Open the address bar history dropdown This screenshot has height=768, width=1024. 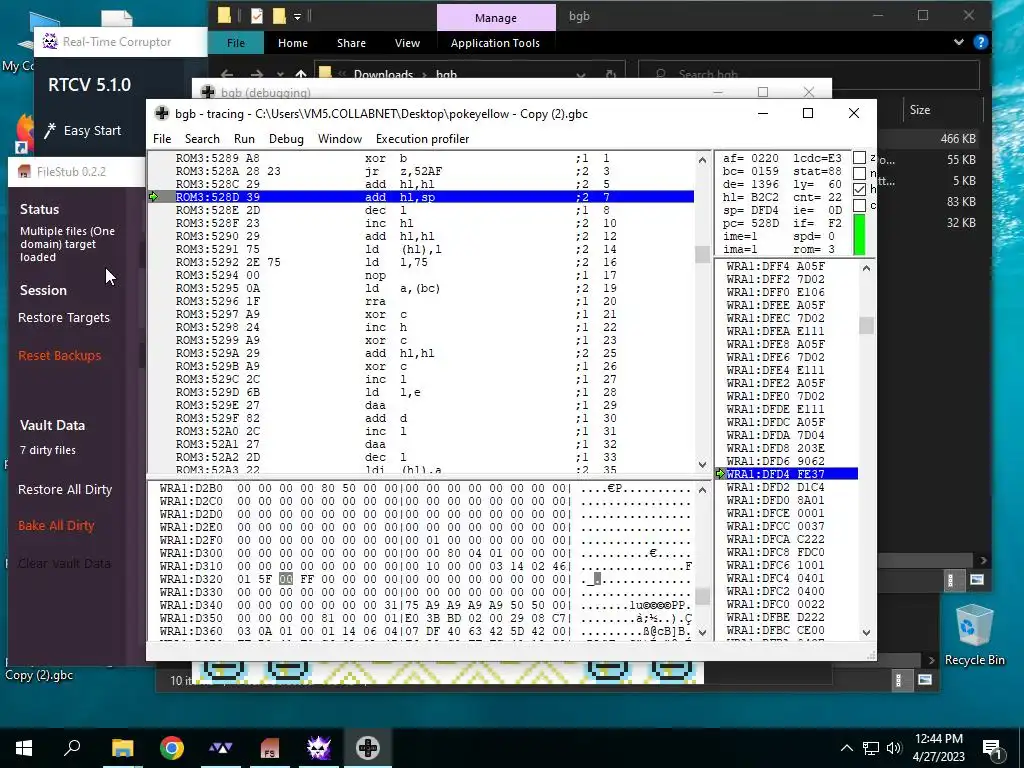(581, 74)
